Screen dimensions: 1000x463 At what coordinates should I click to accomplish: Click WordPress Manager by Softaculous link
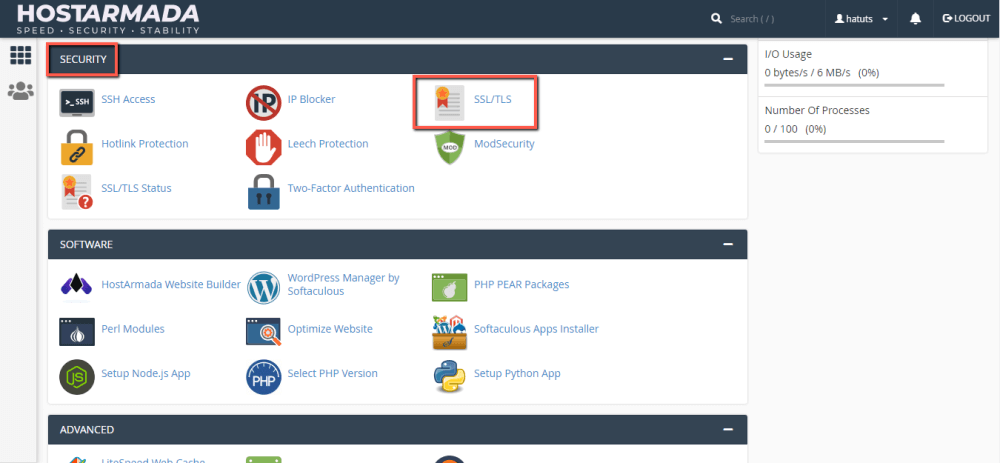pos(343,284)
